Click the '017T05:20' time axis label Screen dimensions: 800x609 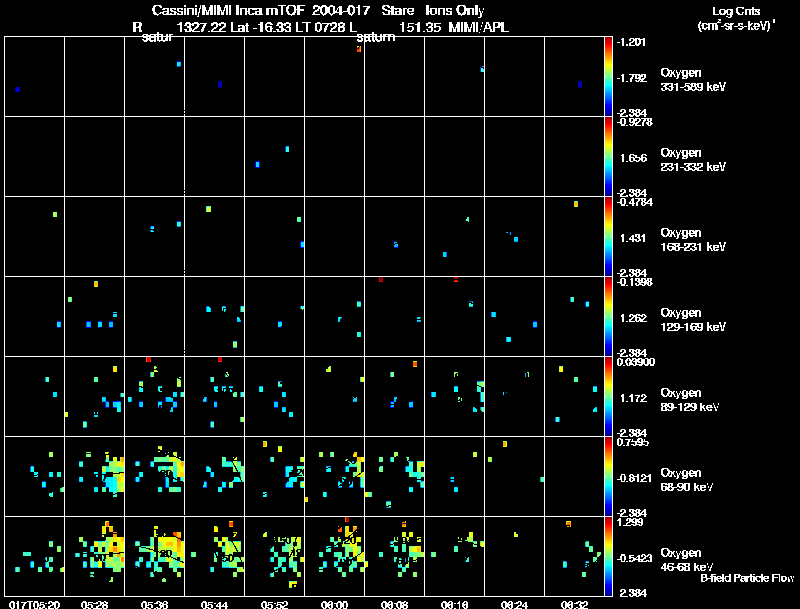point(34,604)
